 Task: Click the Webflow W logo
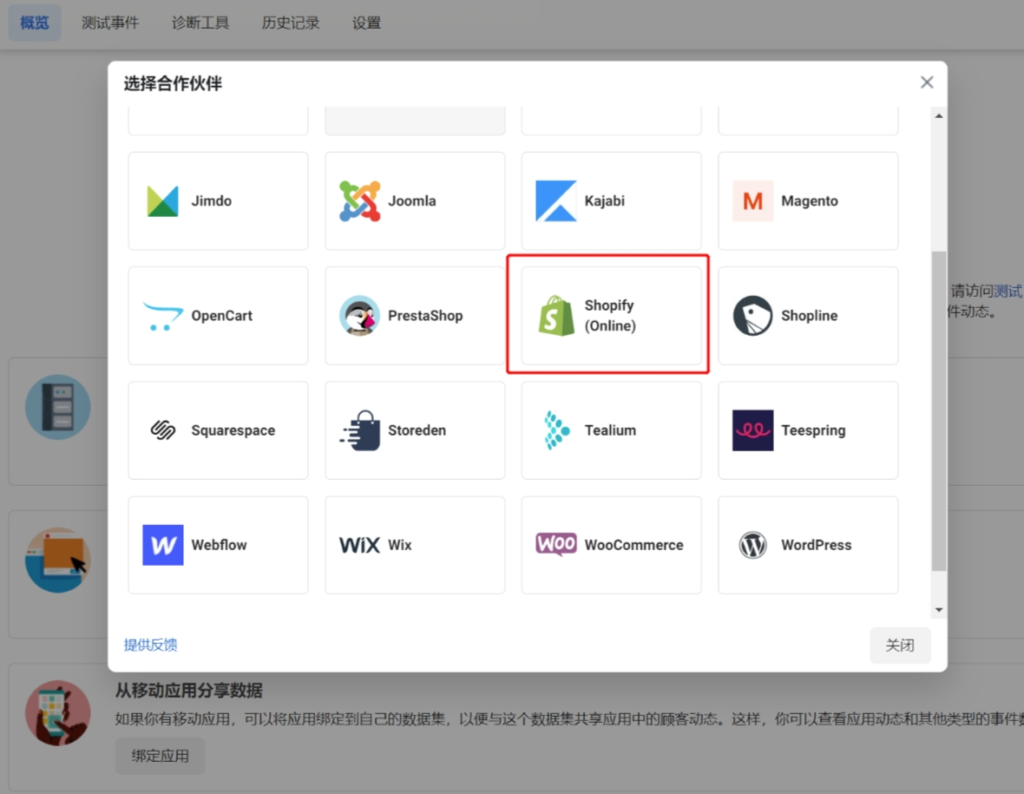click(x=163, y=545)
